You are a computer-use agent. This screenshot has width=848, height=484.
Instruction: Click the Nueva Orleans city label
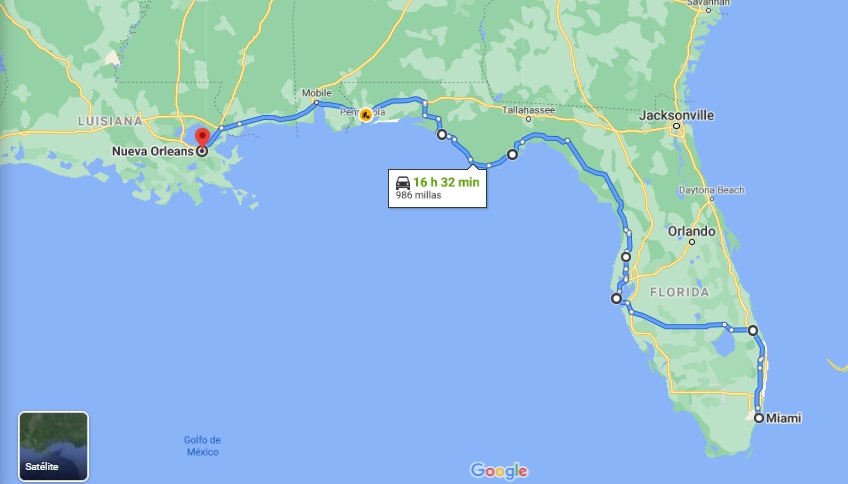tap(153, 151)
